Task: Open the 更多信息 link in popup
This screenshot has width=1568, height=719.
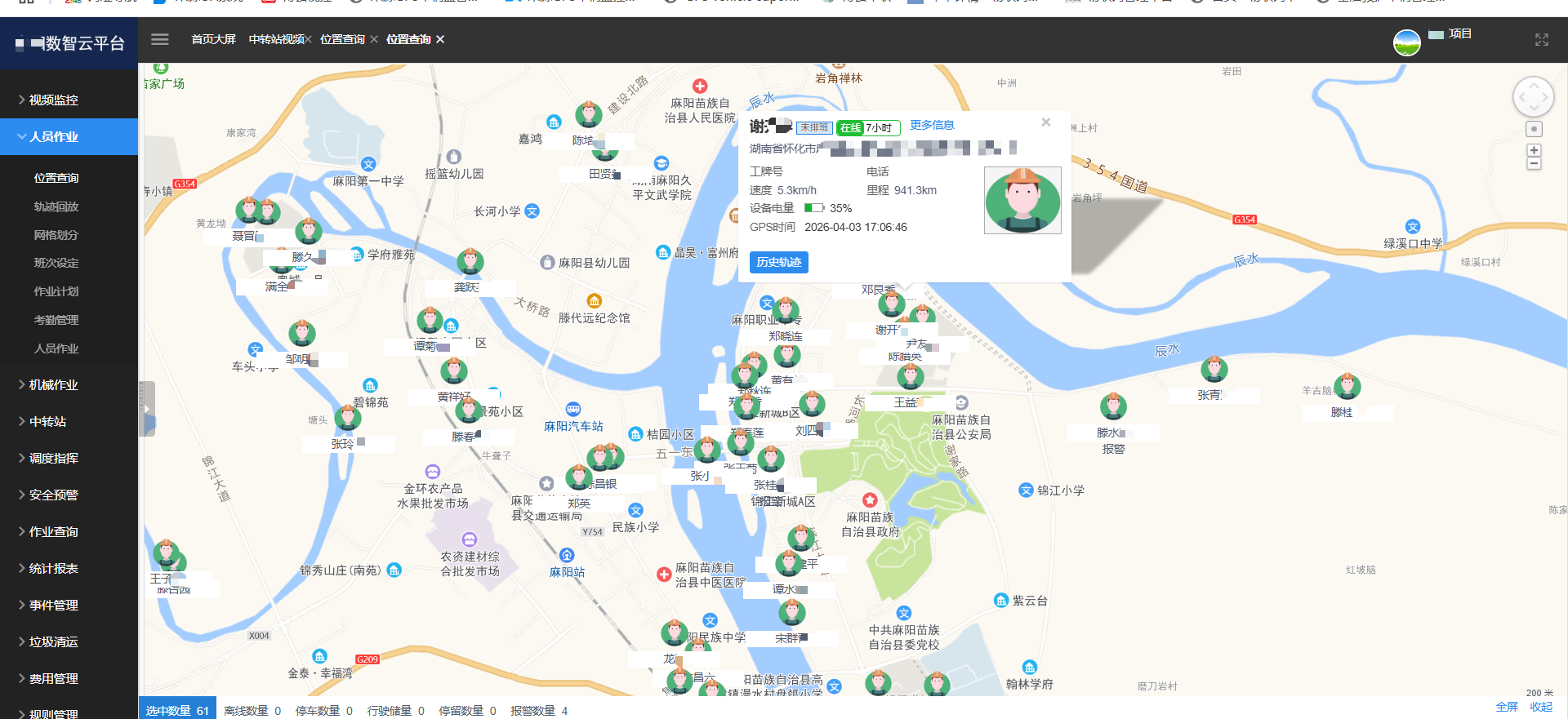Action: click(932, 125)
